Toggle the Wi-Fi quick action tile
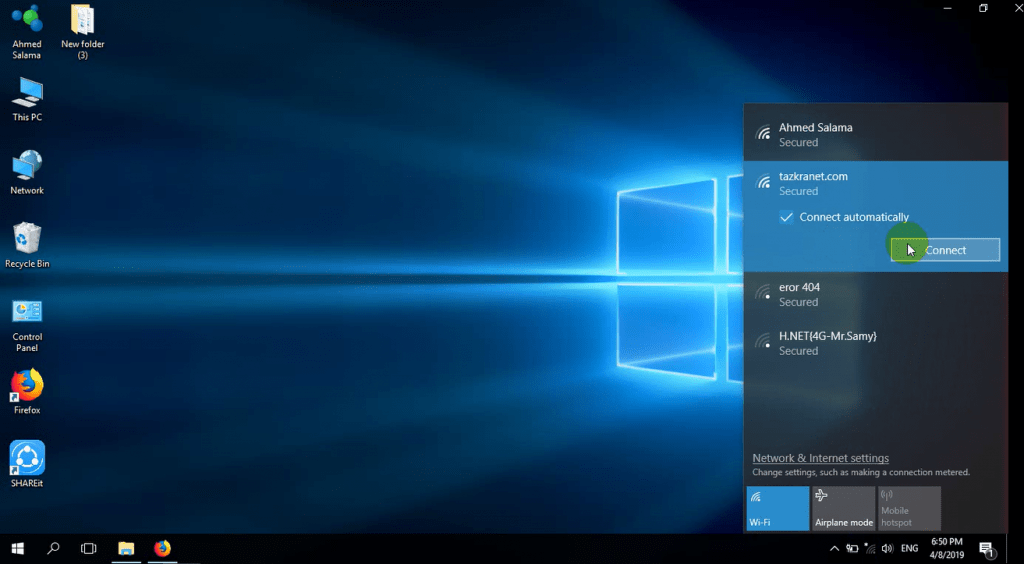The image size is (1024, 564). [x=777, y=508]
